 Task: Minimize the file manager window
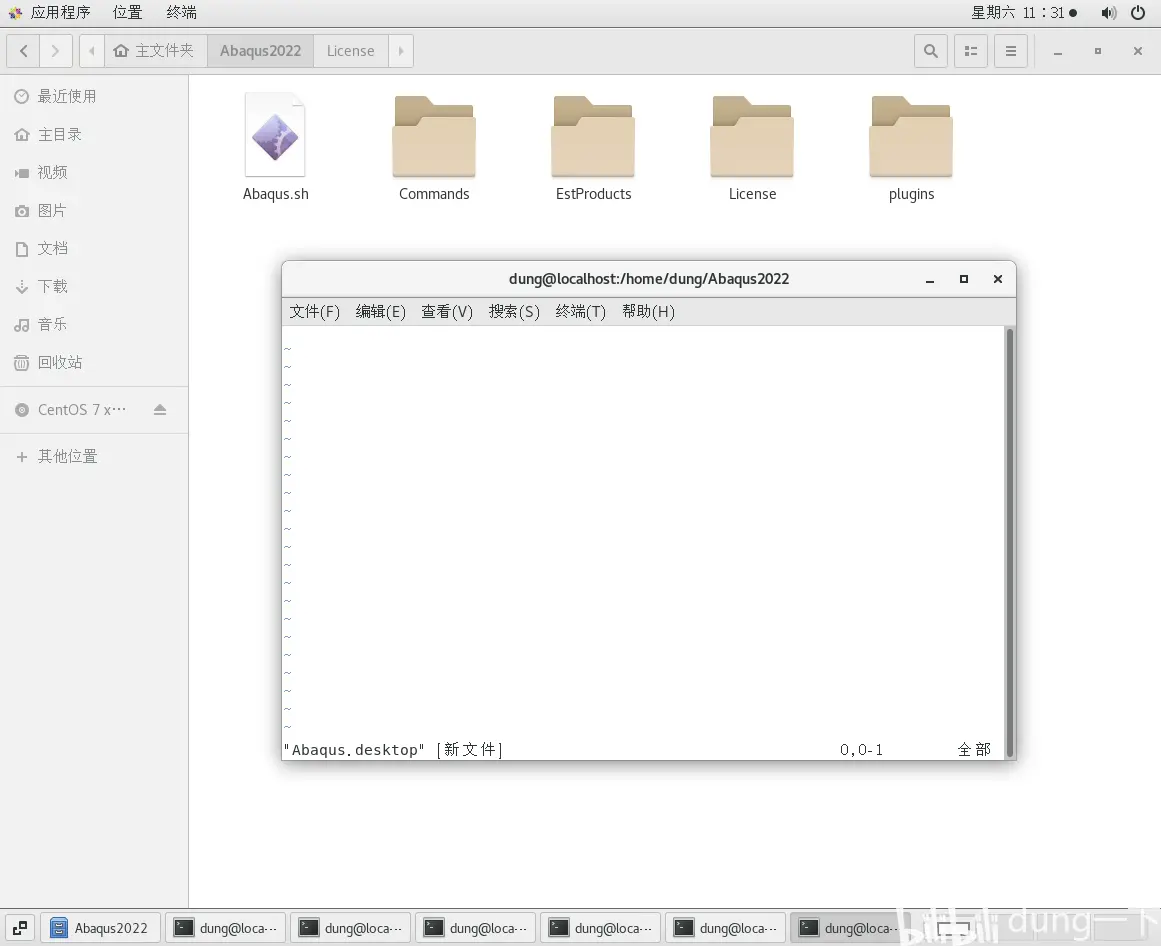click(1058, 52)
